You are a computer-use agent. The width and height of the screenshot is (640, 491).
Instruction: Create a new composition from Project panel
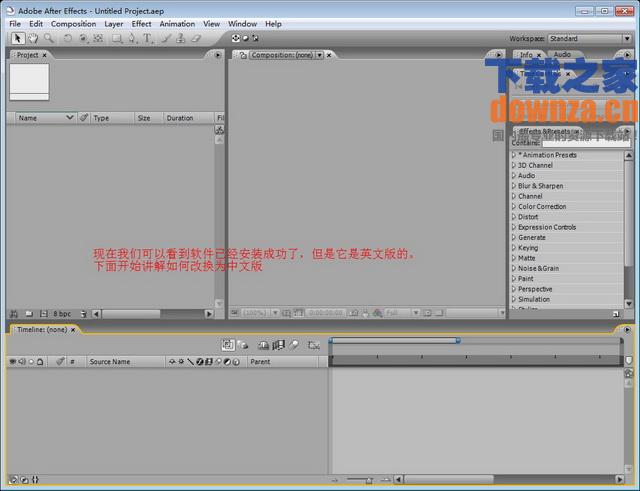44,314
